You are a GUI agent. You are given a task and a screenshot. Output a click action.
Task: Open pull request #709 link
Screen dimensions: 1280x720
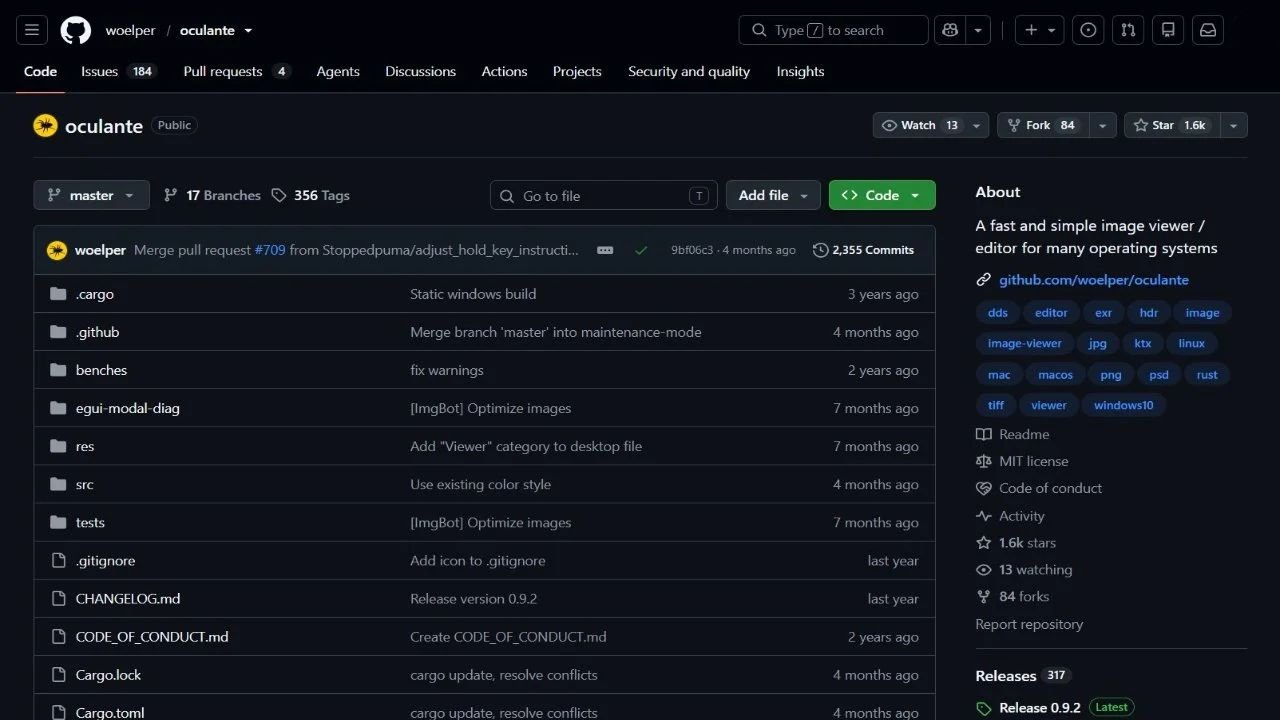click(270, 250)
